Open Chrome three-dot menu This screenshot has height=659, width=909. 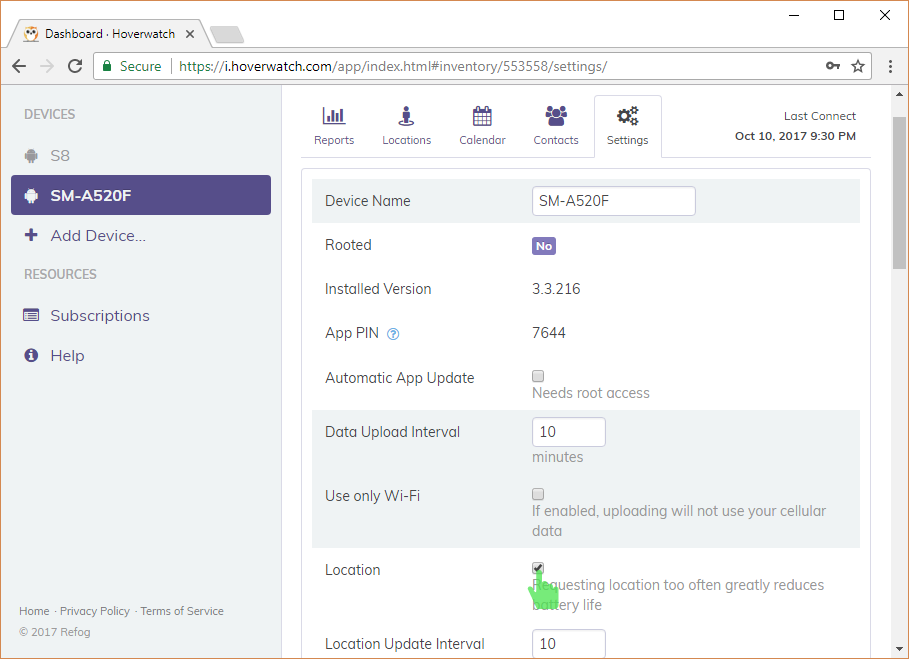point(890,66)
